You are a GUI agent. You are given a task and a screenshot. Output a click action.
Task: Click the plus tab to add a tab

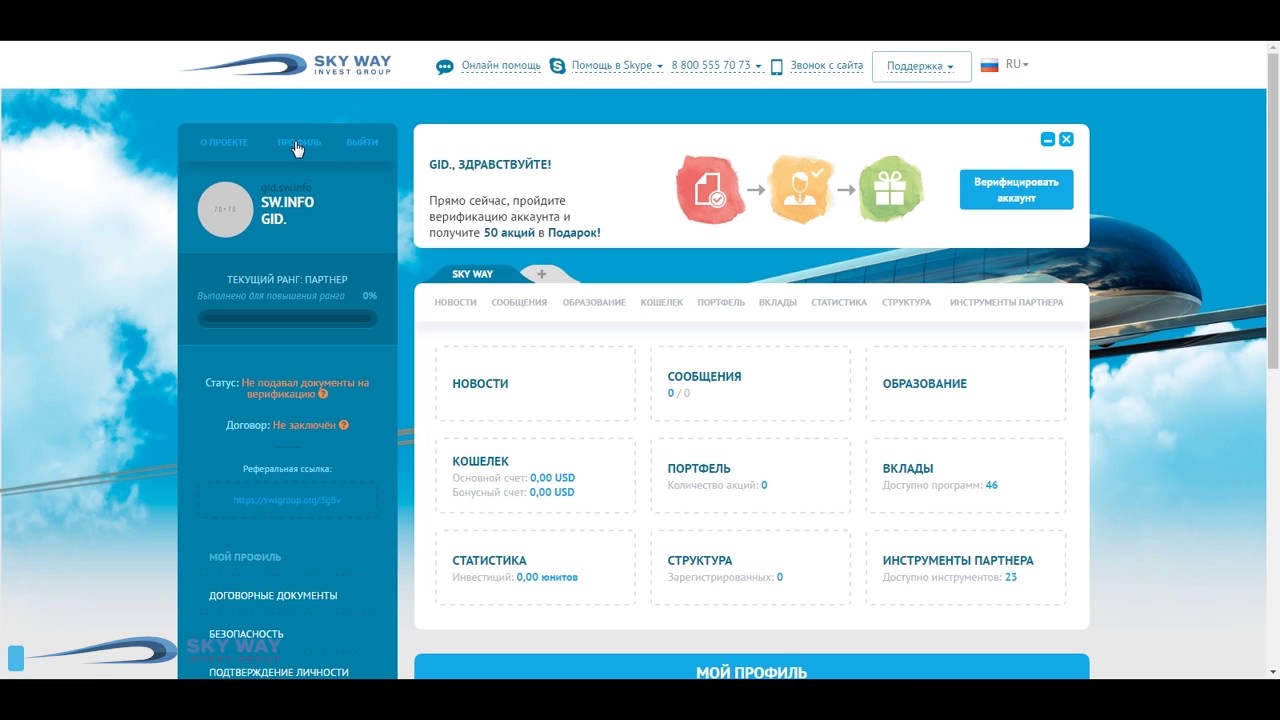click(x=542, y=274)
